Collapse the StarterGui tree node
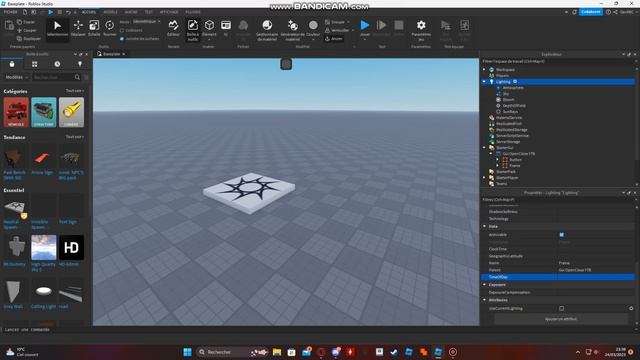Screen dimensions: 640x360 click(484, 148)
